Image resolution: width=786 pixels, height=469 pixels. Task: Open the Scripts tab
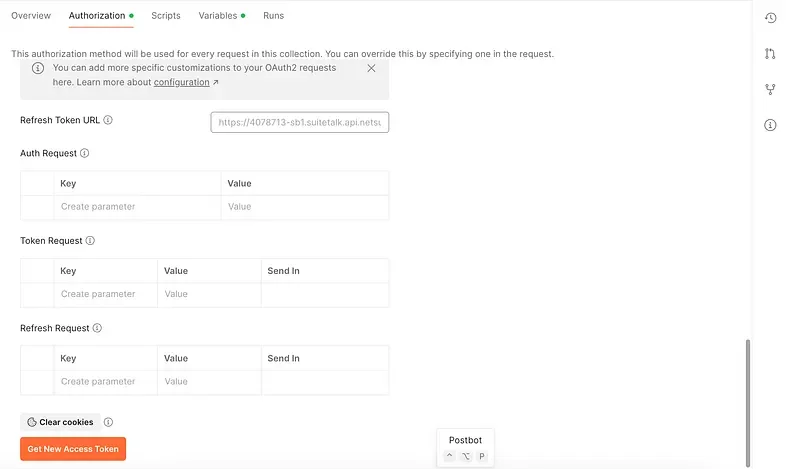(x=166, y=16)
